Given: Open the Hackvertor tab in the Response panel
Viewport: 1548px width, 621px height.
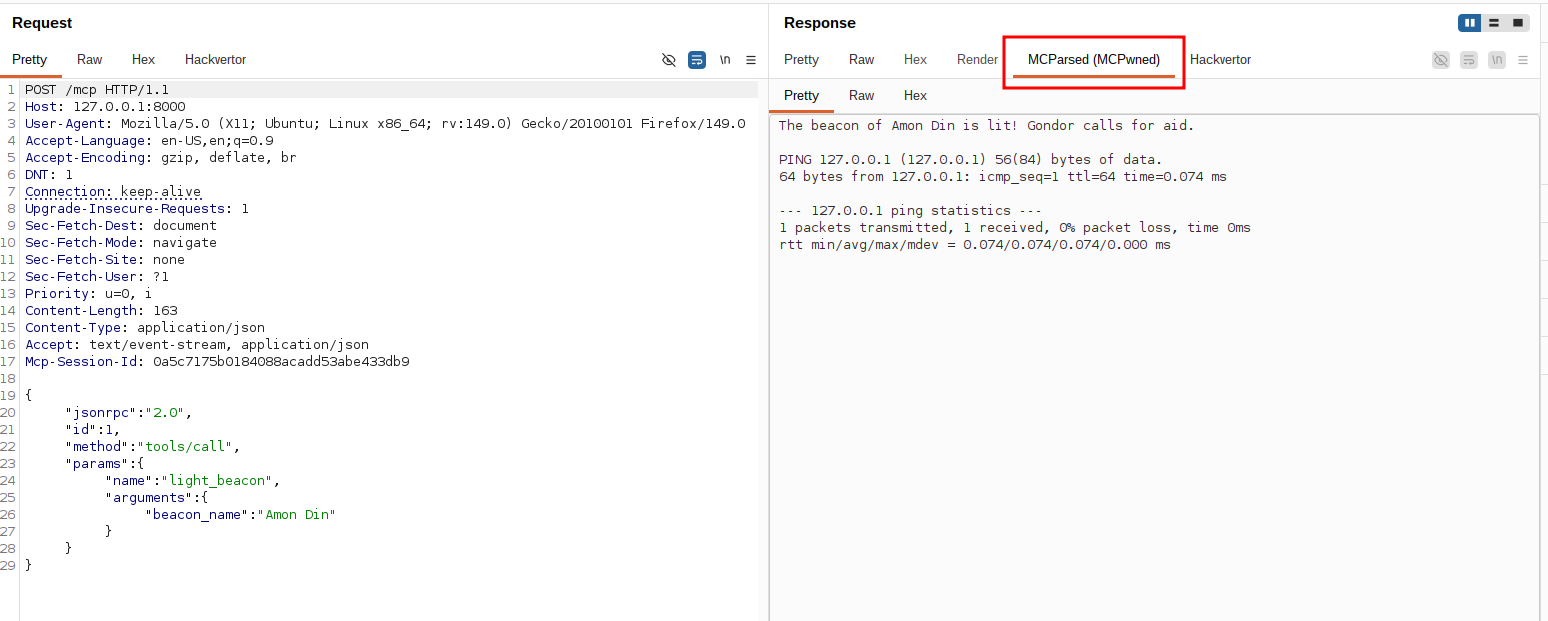Looking at the screenshot, I should click(x=1220, y=60).
